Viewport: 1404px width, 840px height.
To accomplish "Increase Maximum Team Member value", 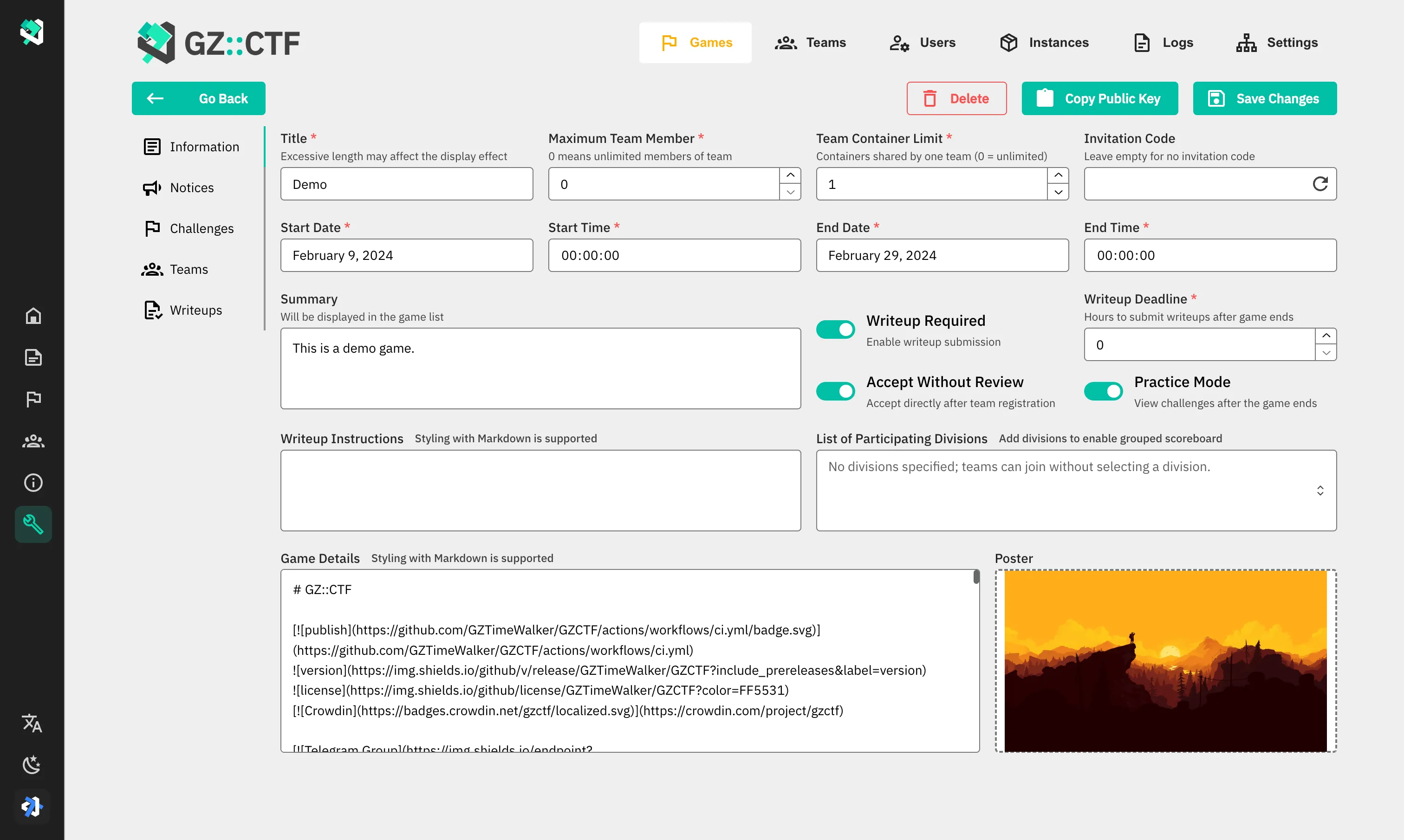I will 790,175.
